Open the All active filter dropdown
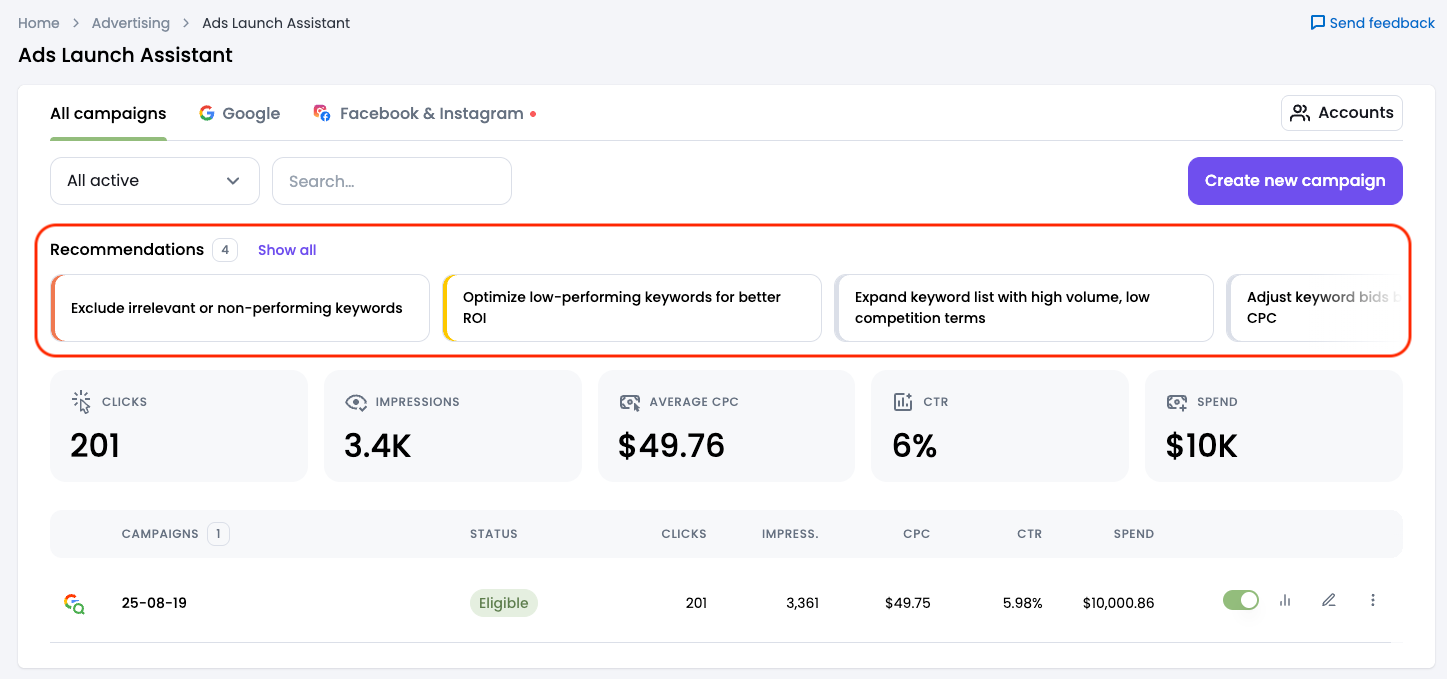The height and width of the screenshot is (679, 1447). pos(155,181)
